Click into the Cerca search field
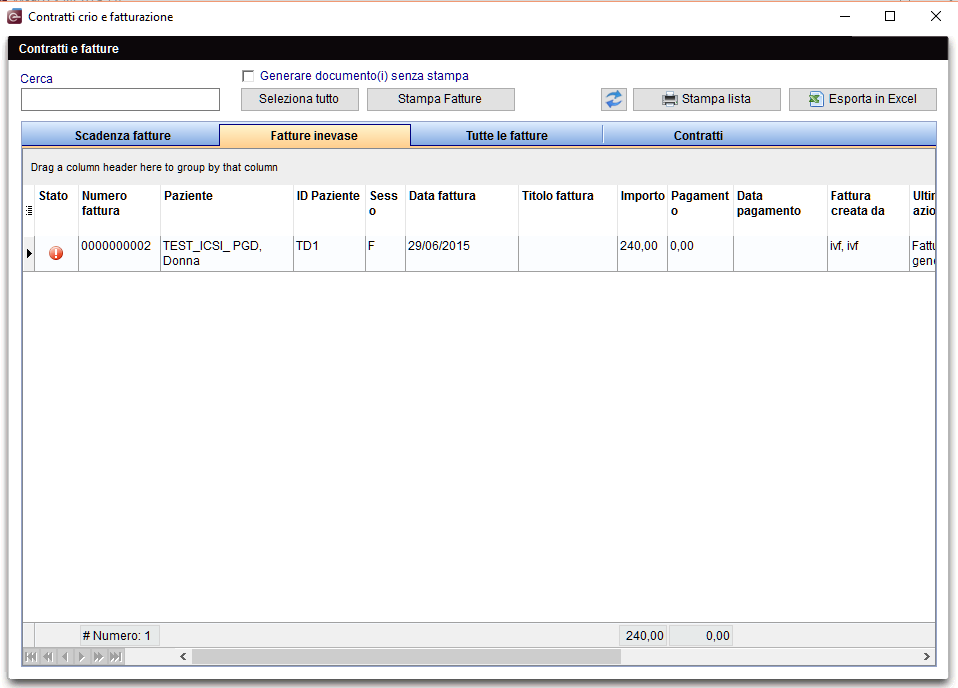Screen dimensions: 958x688 coord(120,100)
